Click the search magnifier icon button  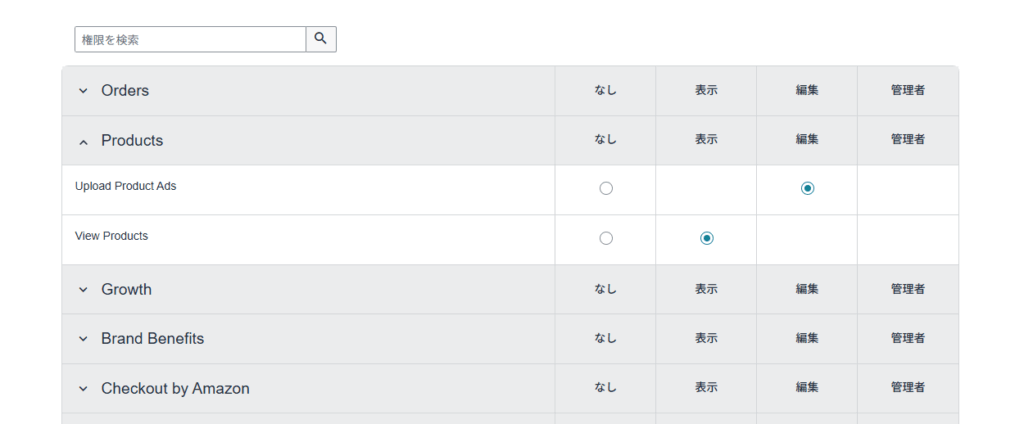[x=321, y=39]
